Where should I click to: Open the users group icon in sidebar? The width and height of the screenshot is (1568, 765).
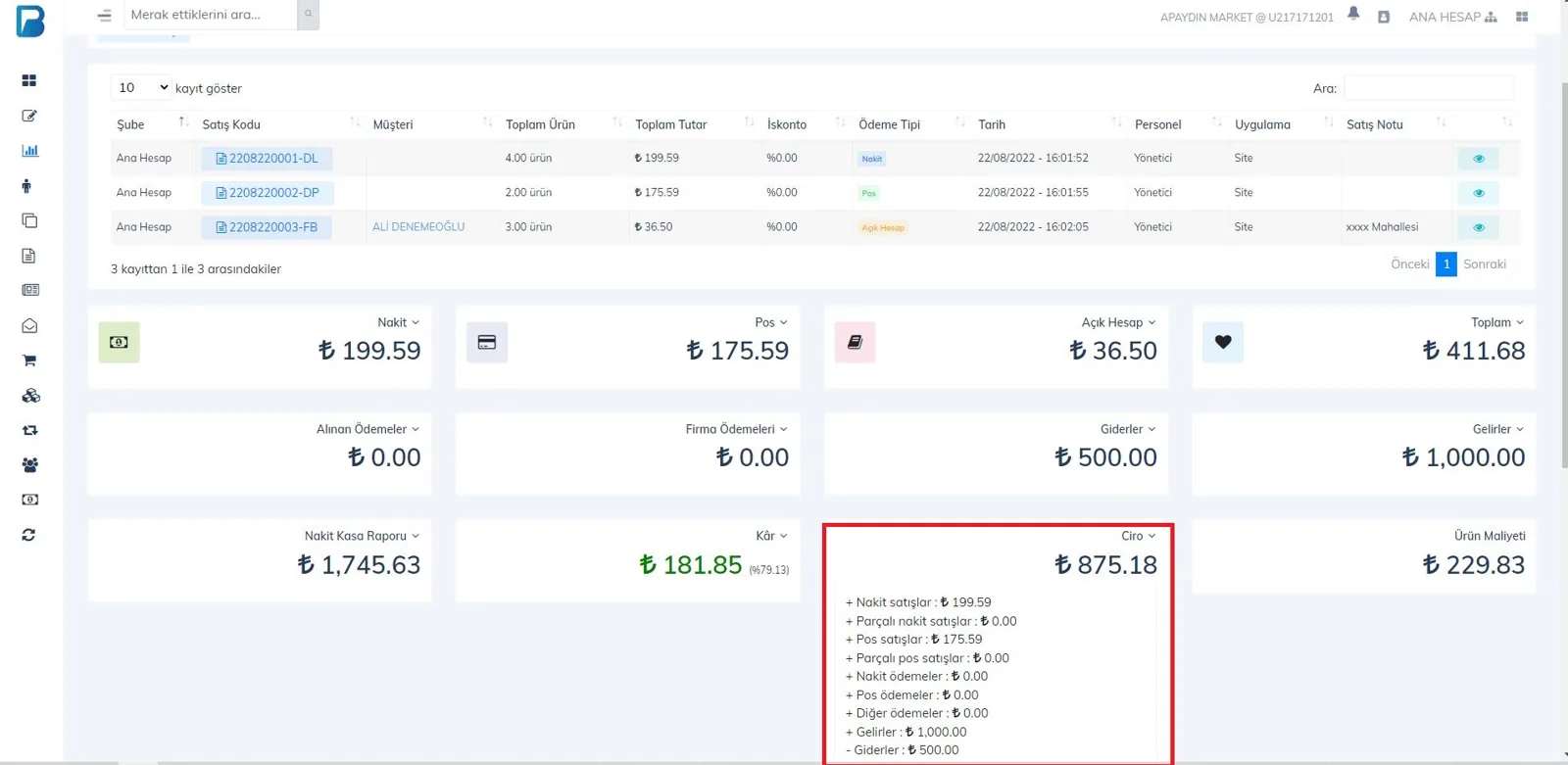(30, 465)
